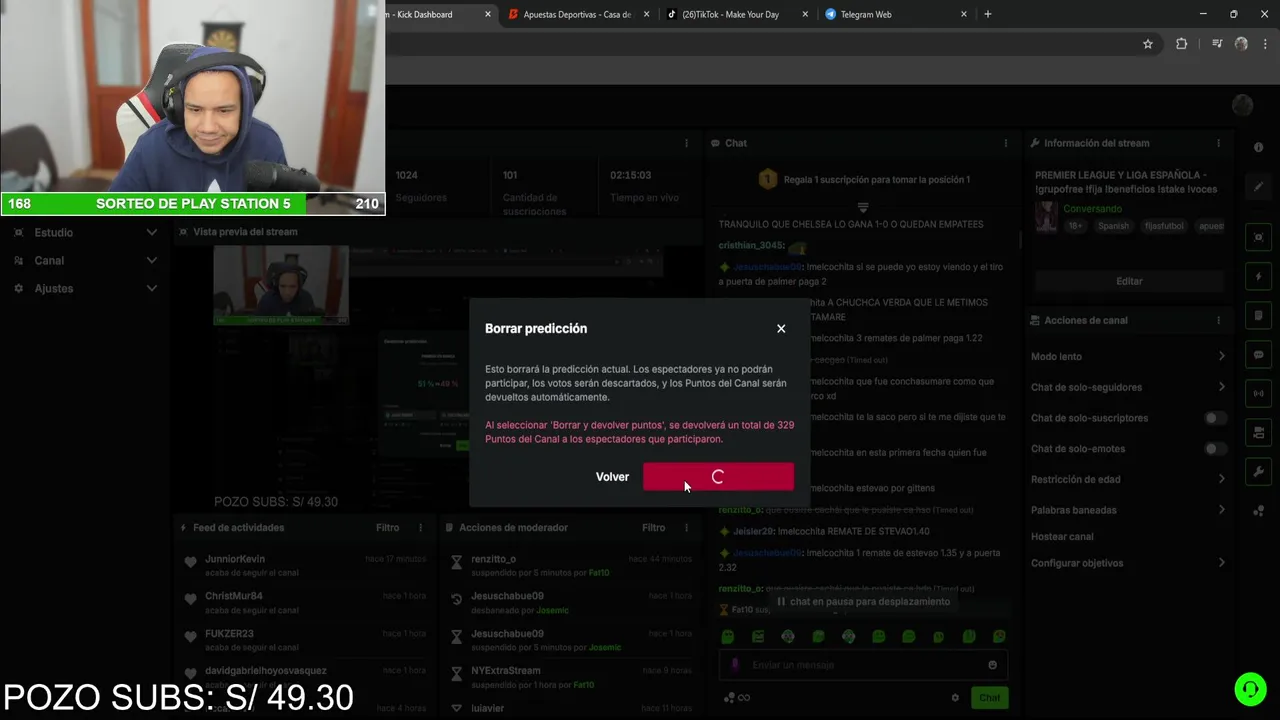Open Acciones de moderador three-dot menu

pos(686,528)
